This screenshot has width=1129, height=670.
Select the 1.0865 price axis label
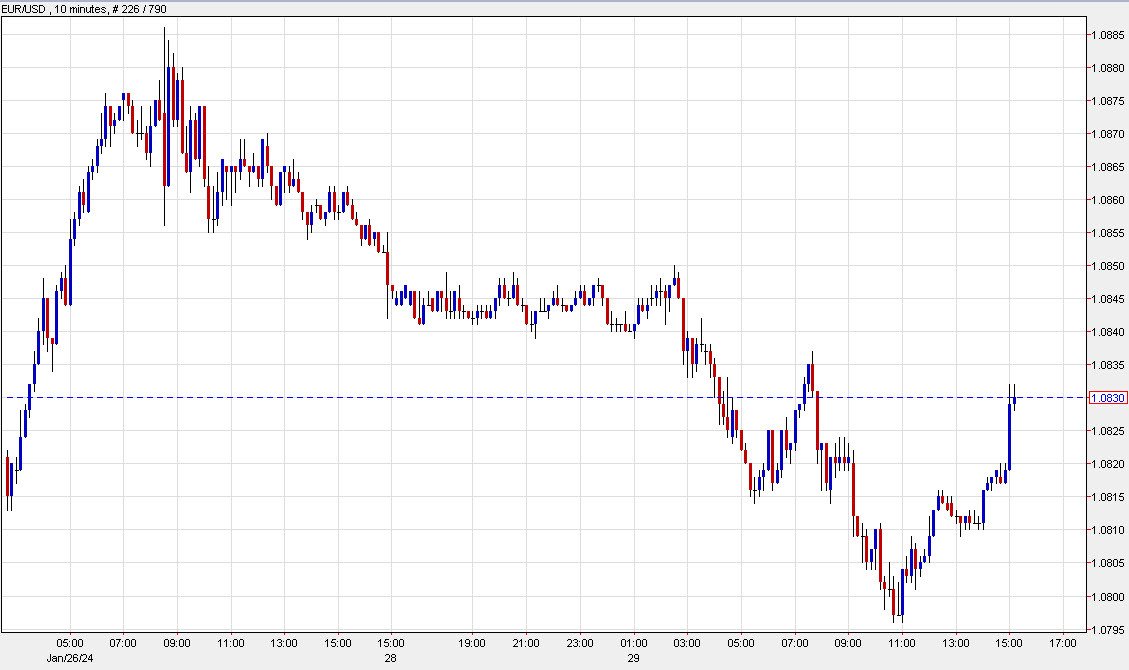pos(1107,167)
